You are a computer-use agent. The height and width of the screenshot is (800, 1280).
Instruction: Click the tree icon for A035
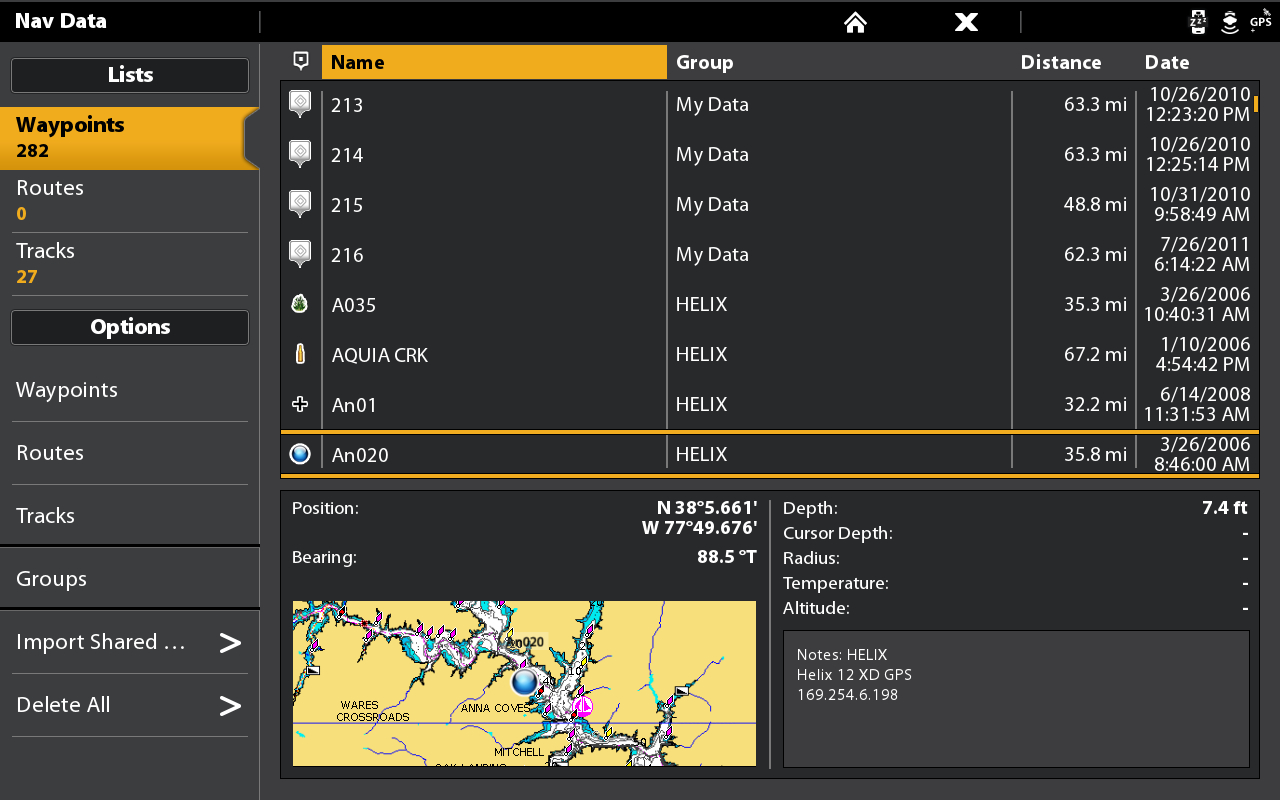(299, 304)
